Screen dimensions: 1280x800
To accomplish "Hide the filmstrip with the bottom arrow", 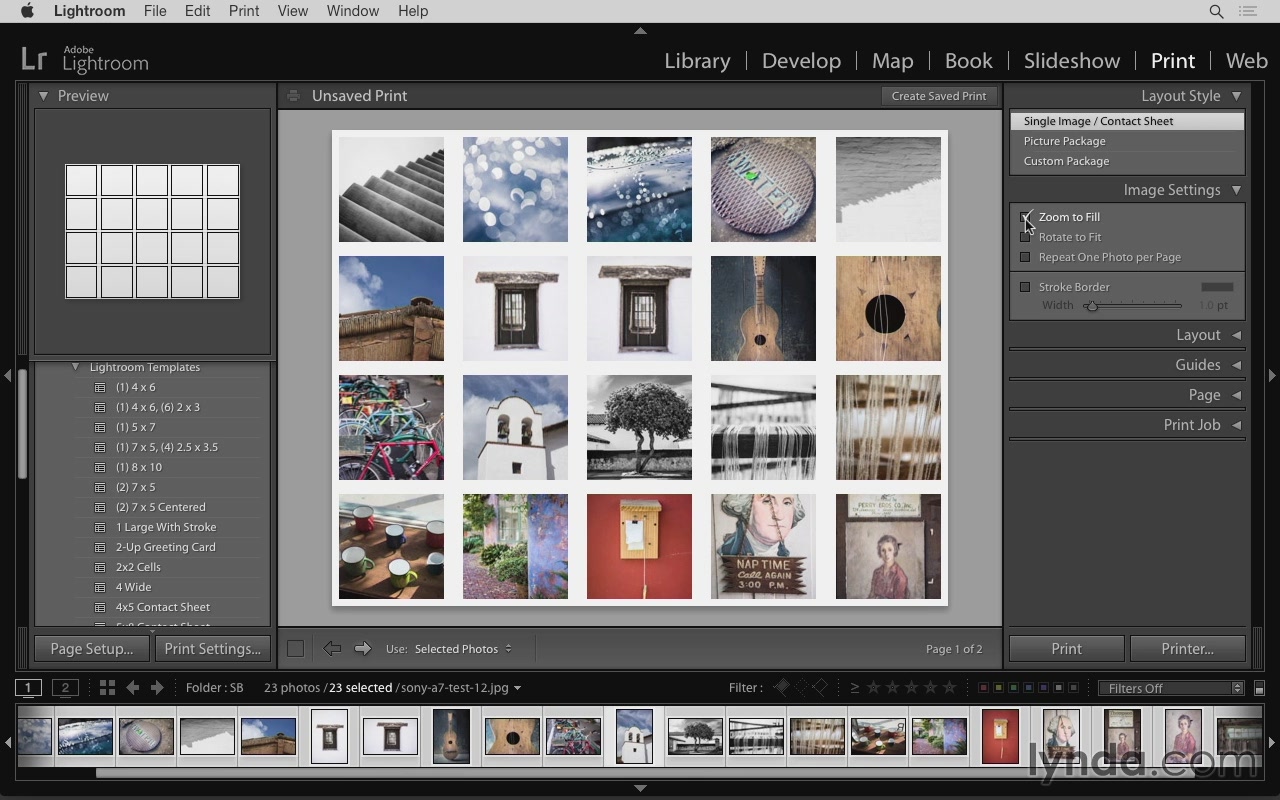I will [x=640, y=789].
